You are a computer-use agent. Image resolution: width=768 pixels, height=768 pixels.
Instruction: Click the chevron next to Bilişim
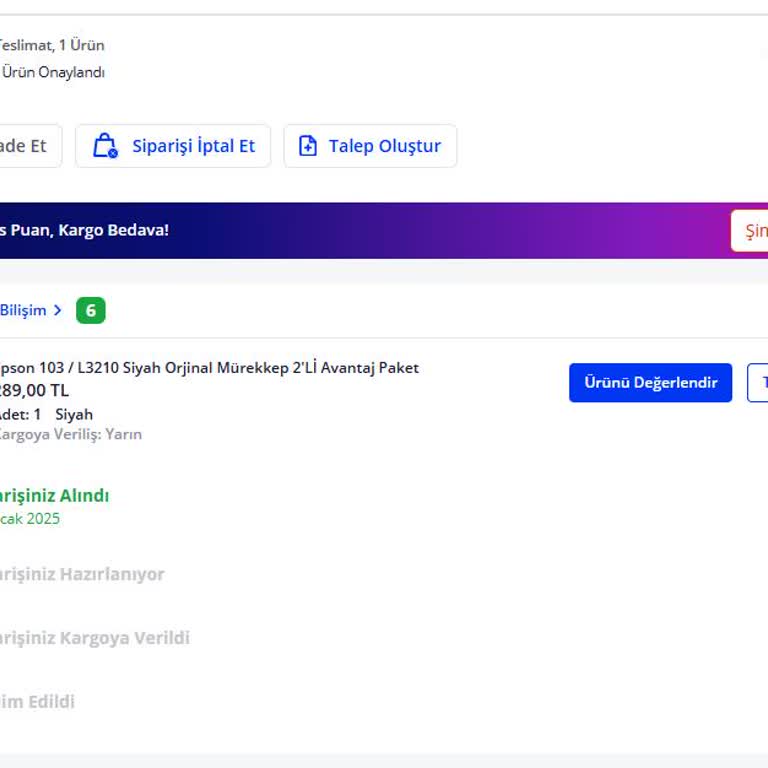click(58, 311)
